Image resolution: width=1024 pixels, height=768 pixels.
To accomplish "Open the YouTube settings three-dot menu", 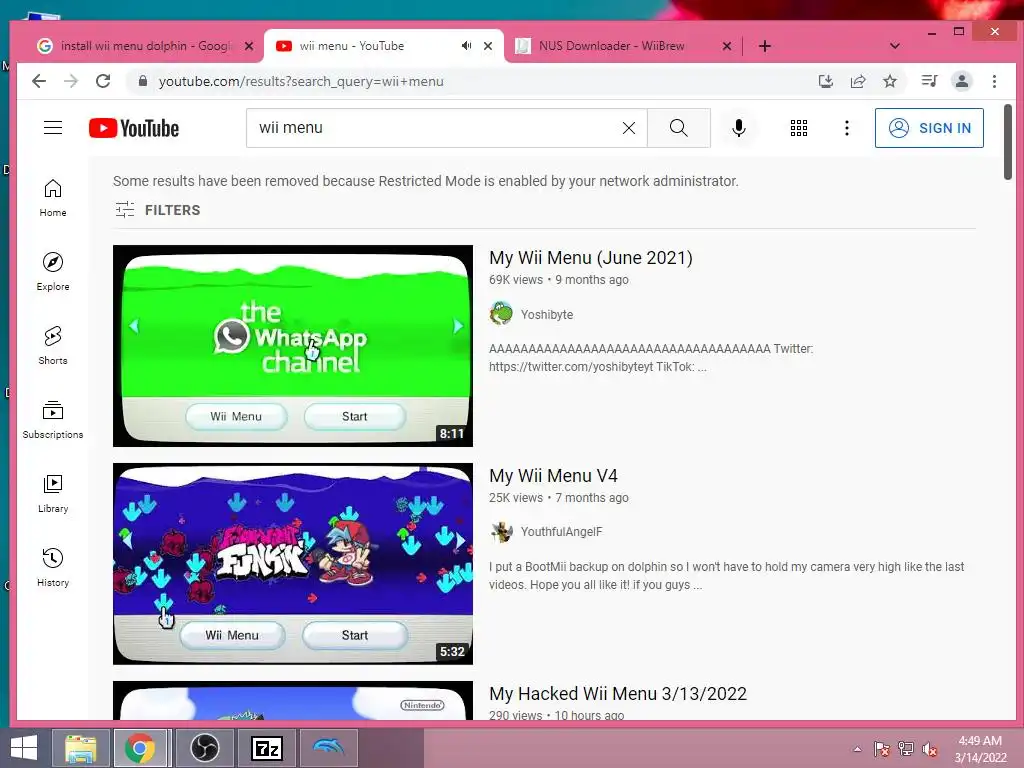I will [846, 128].
